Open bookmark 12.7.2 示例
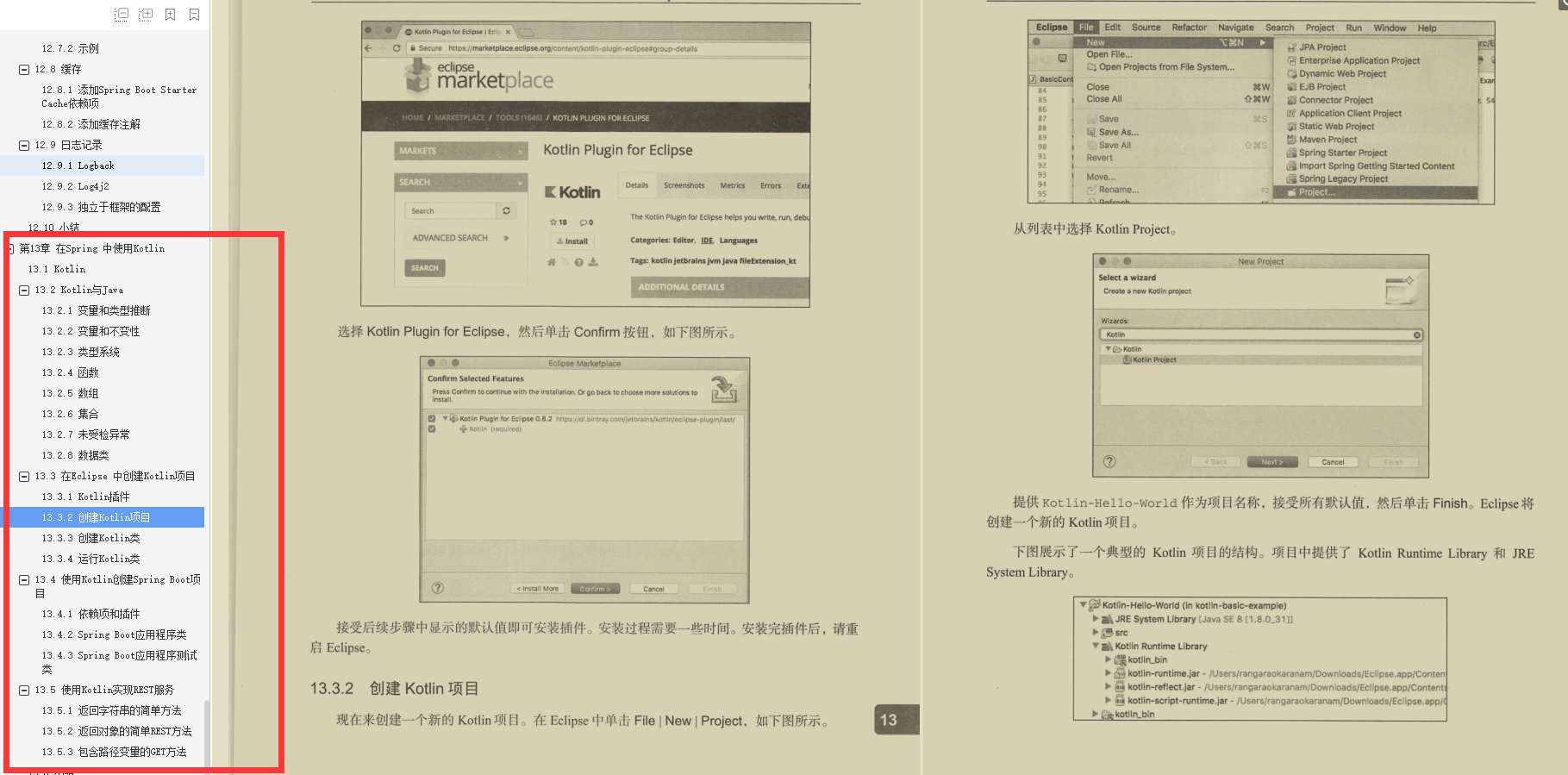This screenshot has height=775, width=1568. tap(70, 48)
